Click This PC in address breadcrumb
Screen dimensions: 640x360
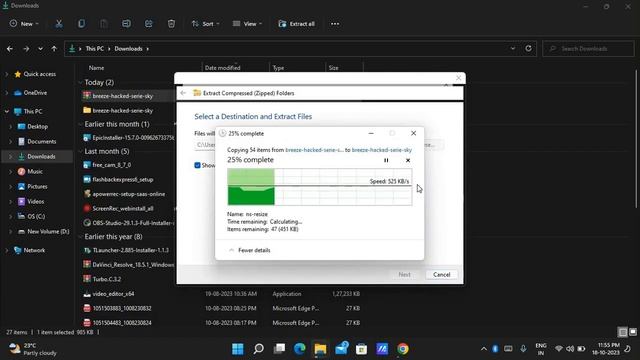[x=94, y=49]
